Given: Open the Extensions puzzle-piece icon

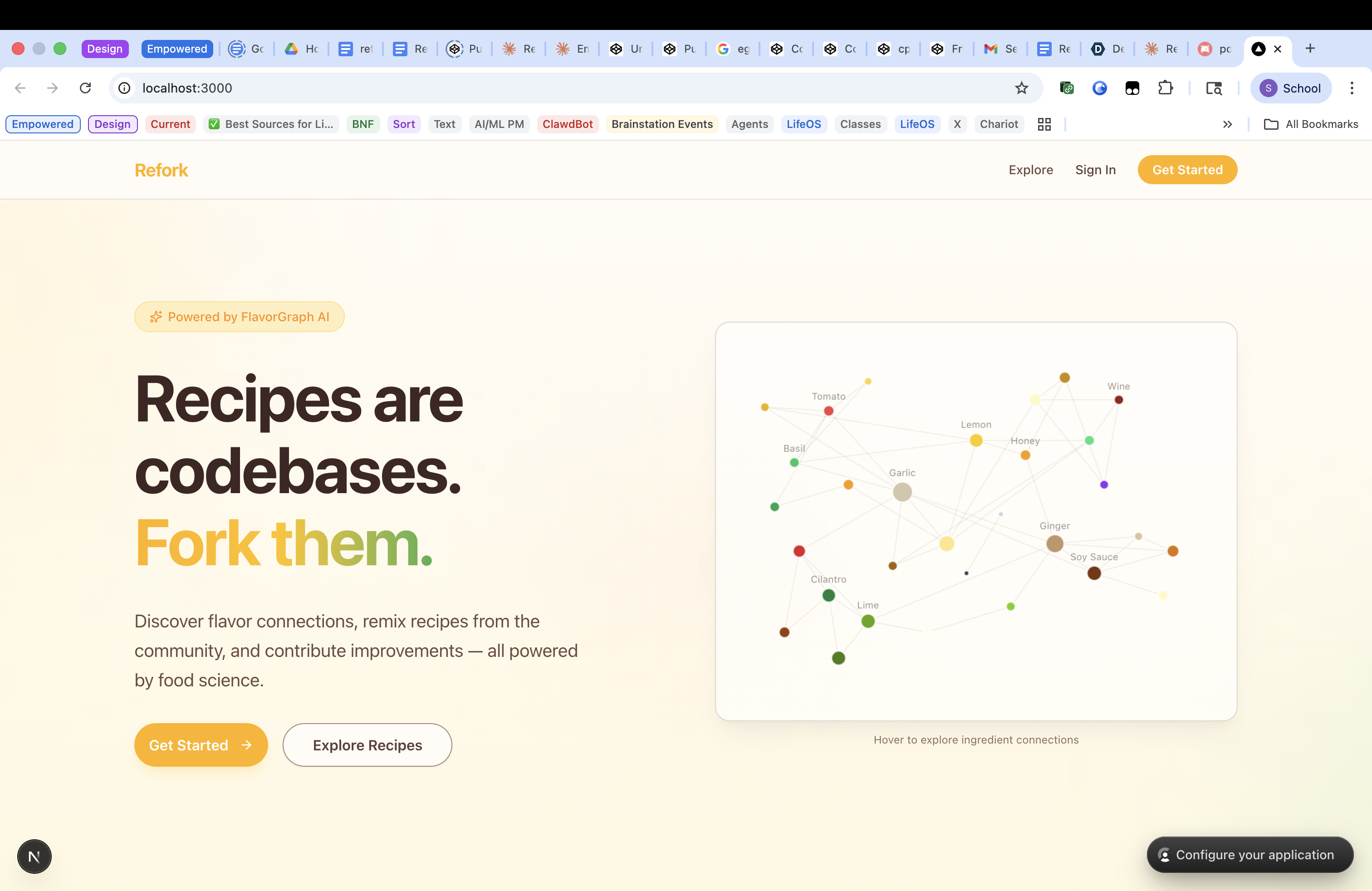Looking at the screenshot, I should (x=1165, y=88).
